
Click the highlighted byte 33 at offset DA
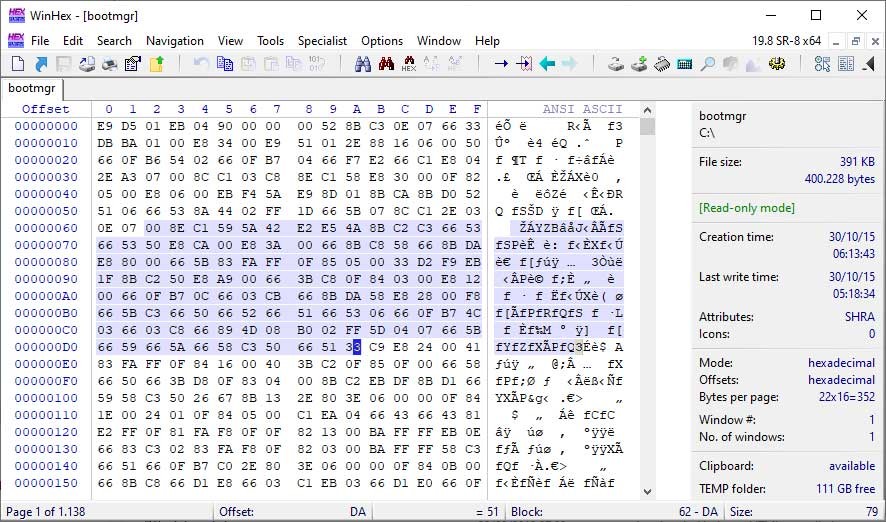coord(355,347)
